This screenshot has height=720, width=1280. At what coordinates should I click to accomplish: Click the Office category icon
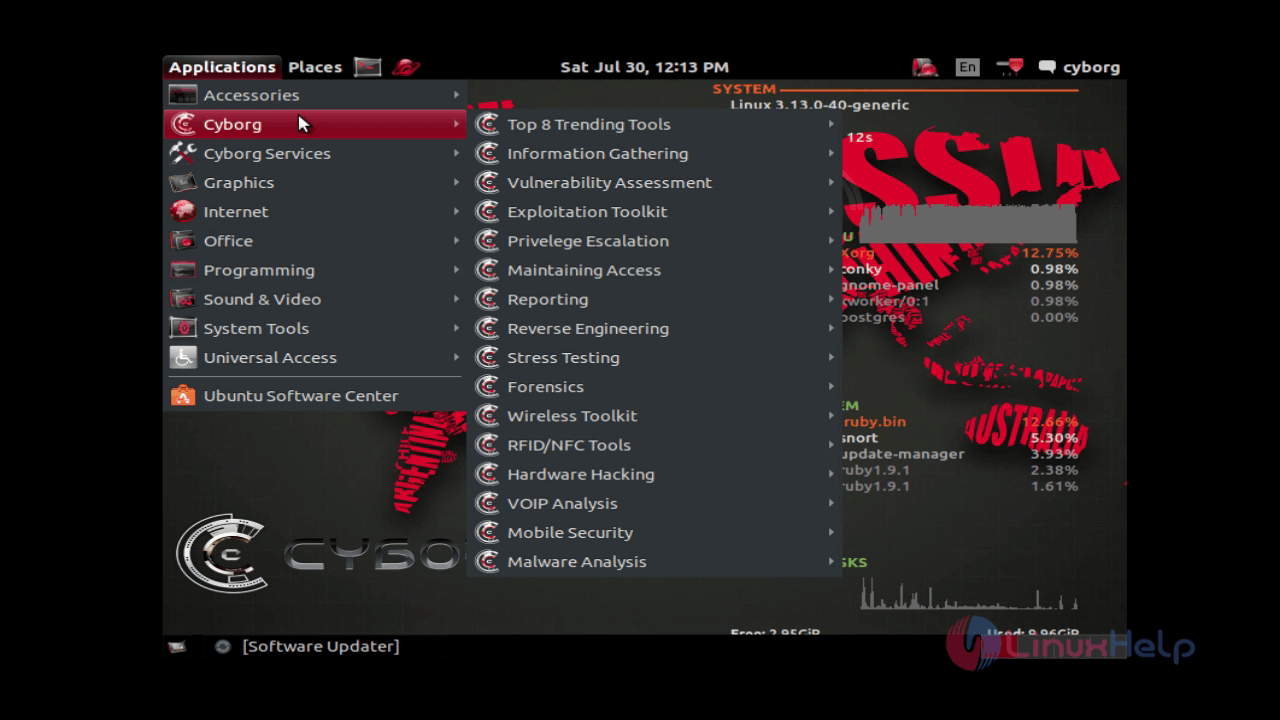pos(183,240)
